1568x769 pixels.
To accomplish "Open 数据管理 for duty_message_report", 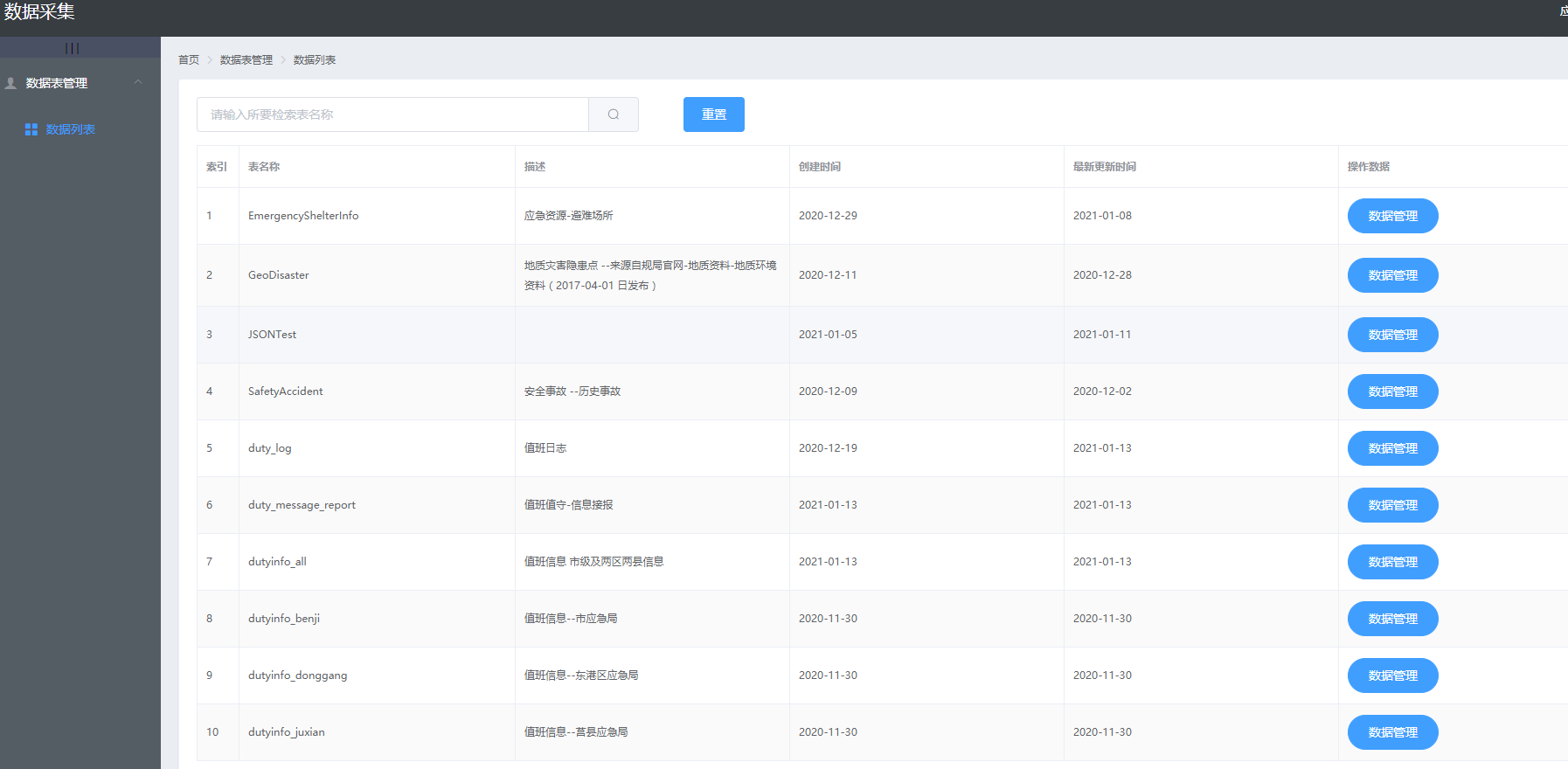I will point(1392,505).
